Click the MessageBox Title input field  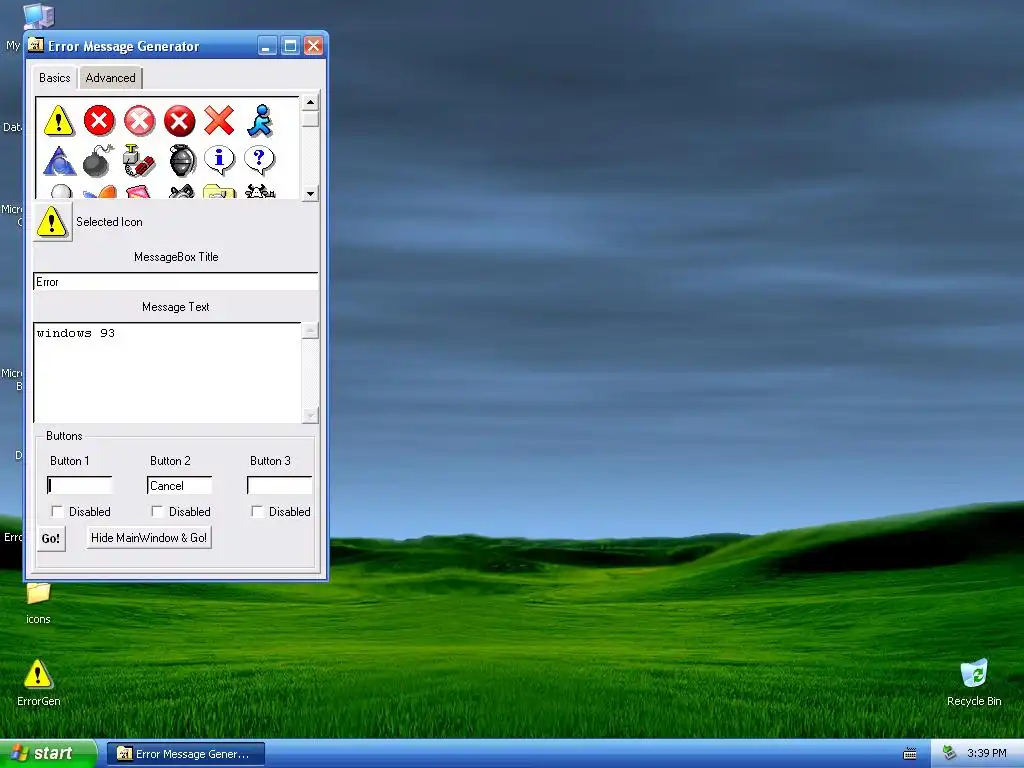pyautogui.click(x=176, y=281)
